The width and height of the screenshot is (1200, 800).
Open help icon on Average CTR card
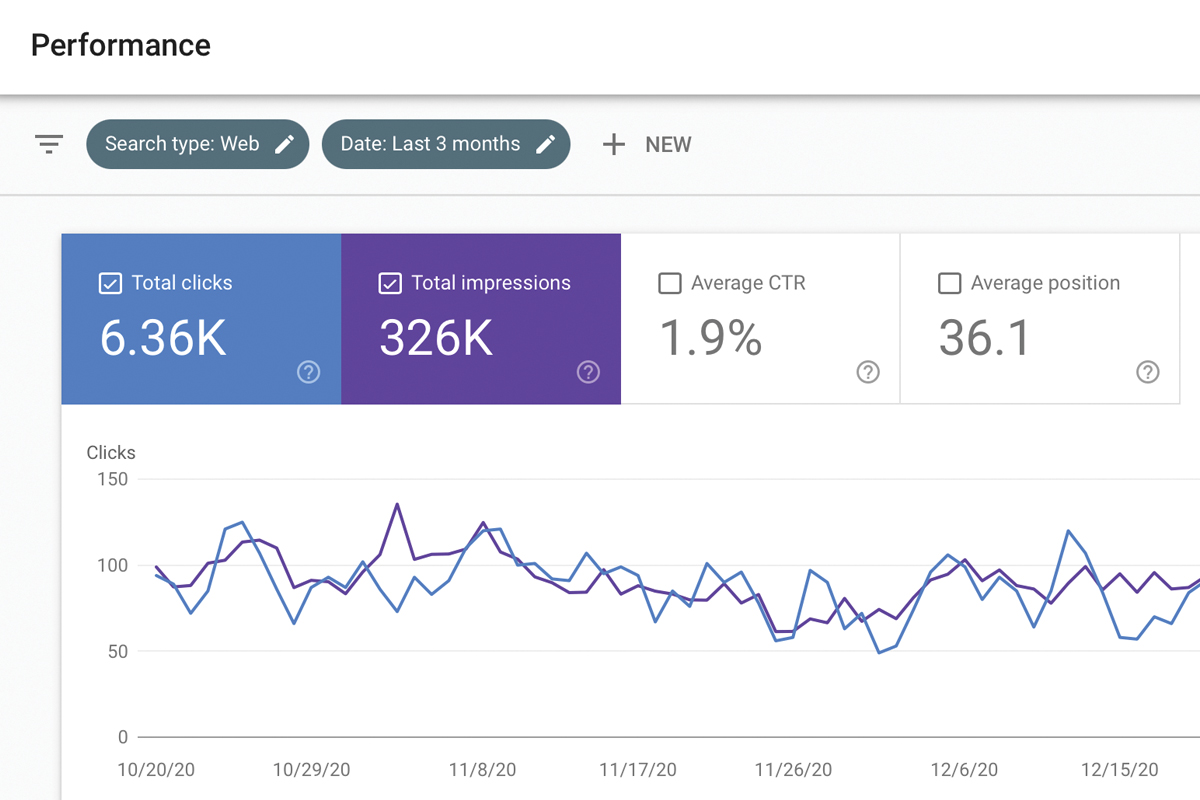pyautogui.click(x=868, y=372)
